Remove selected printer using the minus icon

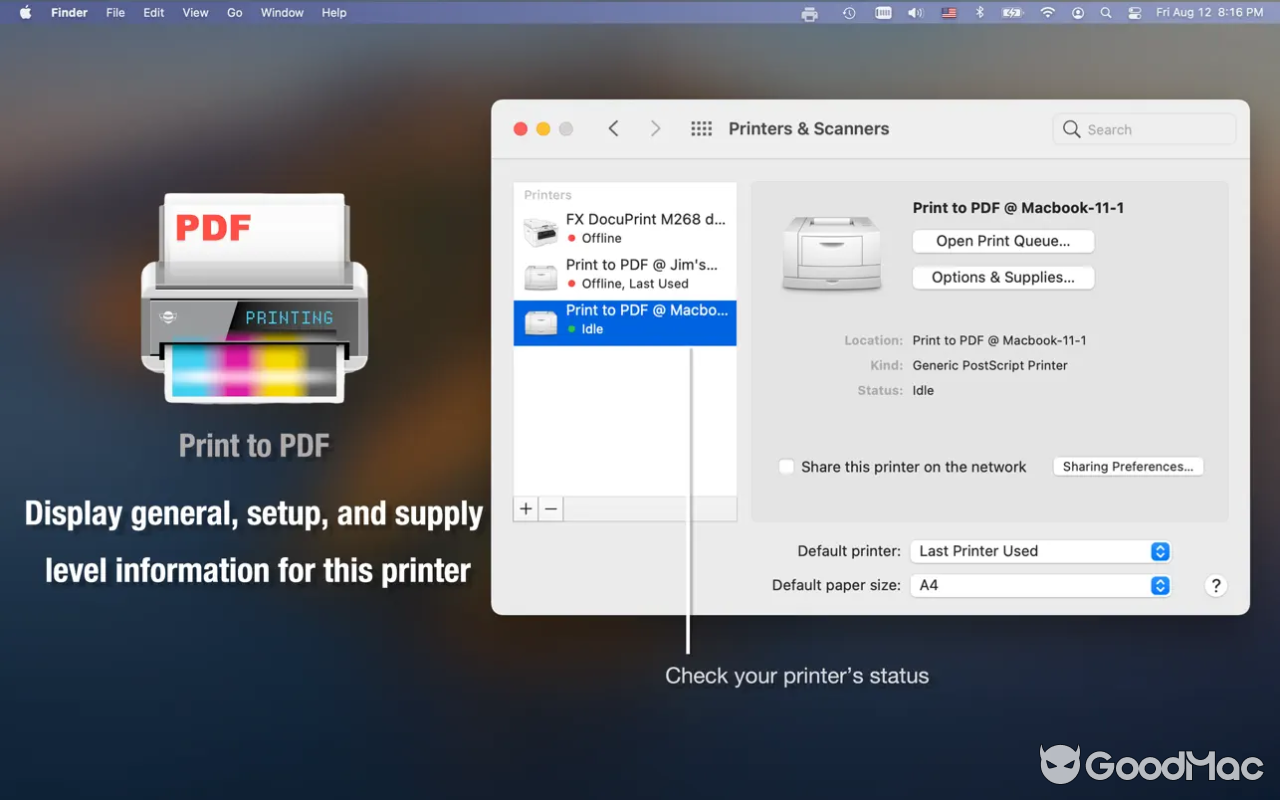coord(551,508)
